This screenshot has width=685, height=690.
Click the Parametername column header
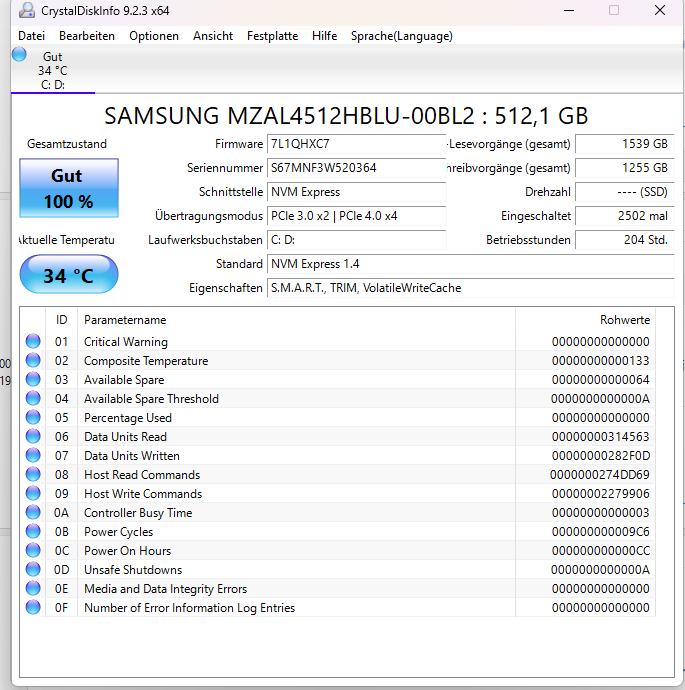click(x=296, y=320)
